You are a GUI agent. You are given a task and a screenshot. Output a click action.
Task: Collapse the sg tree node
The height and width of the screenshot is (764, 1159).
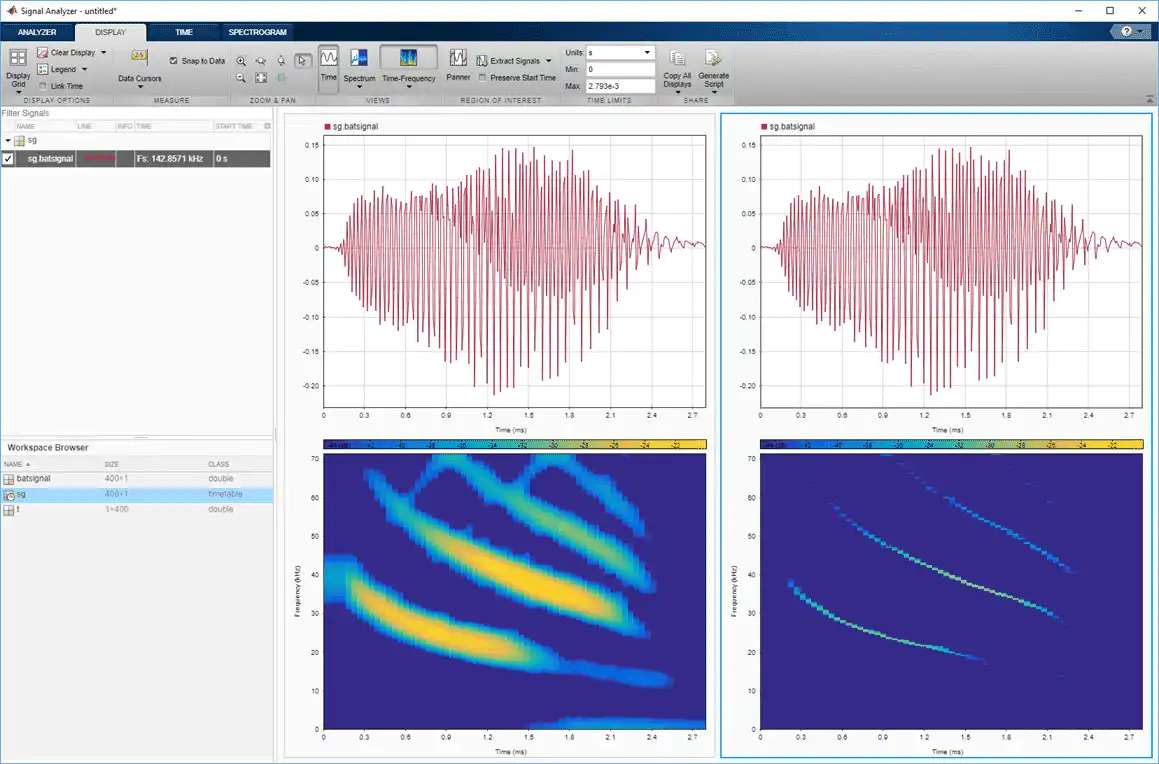click(8, 140)
